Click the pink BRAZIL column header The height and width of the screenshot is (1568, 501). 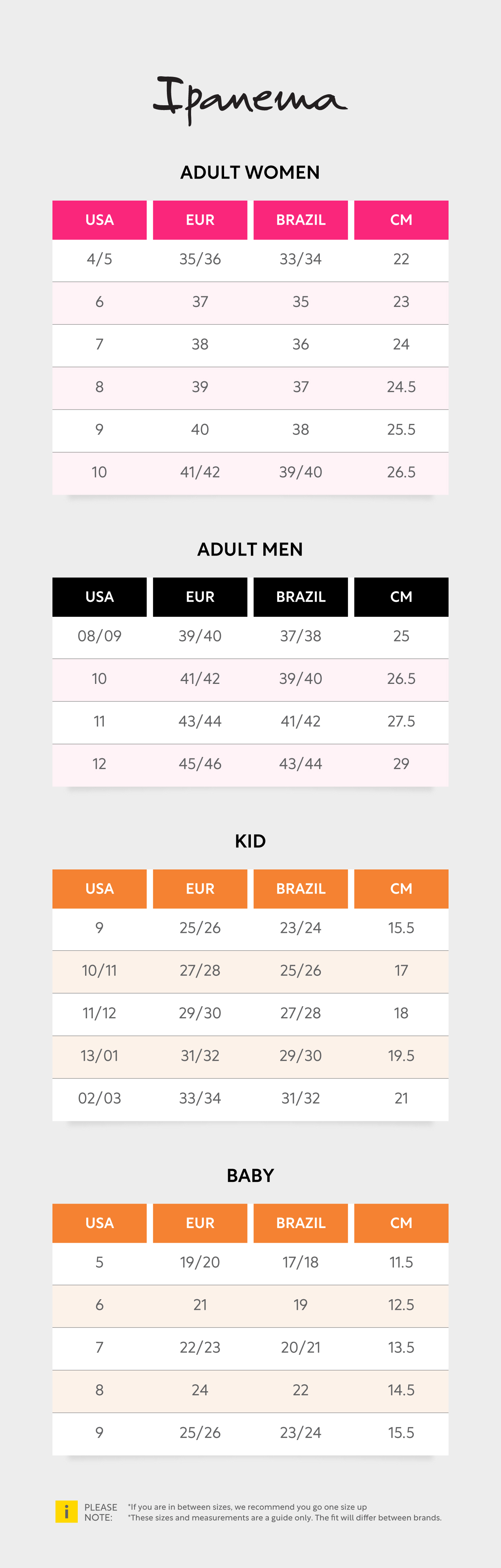[x=301, y=220]
